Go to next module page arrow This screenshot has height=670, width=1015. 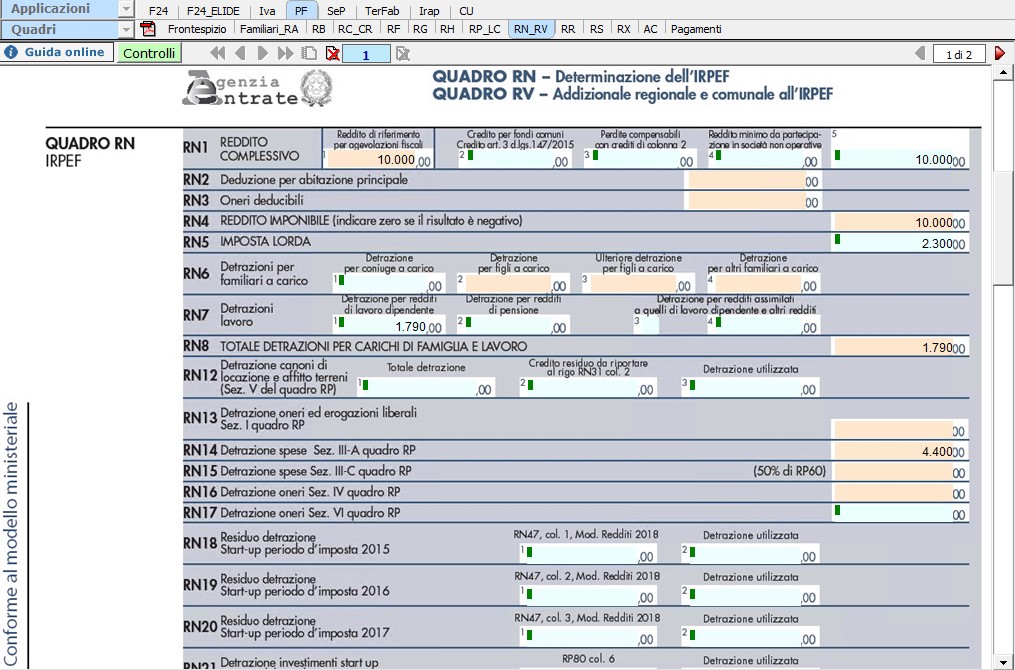[262, 53]
